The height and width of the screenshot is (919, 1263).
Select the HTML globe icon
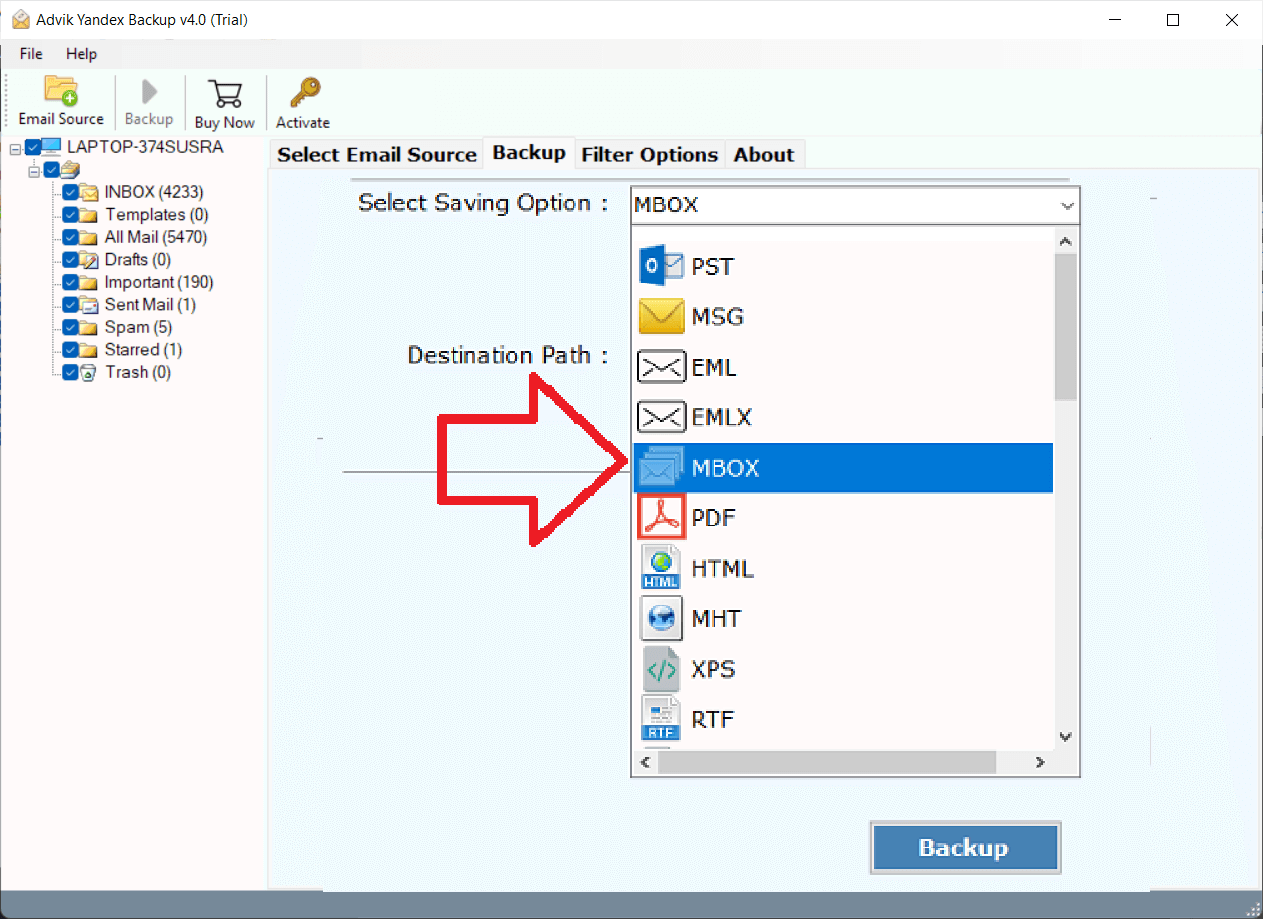click(660, 568)
